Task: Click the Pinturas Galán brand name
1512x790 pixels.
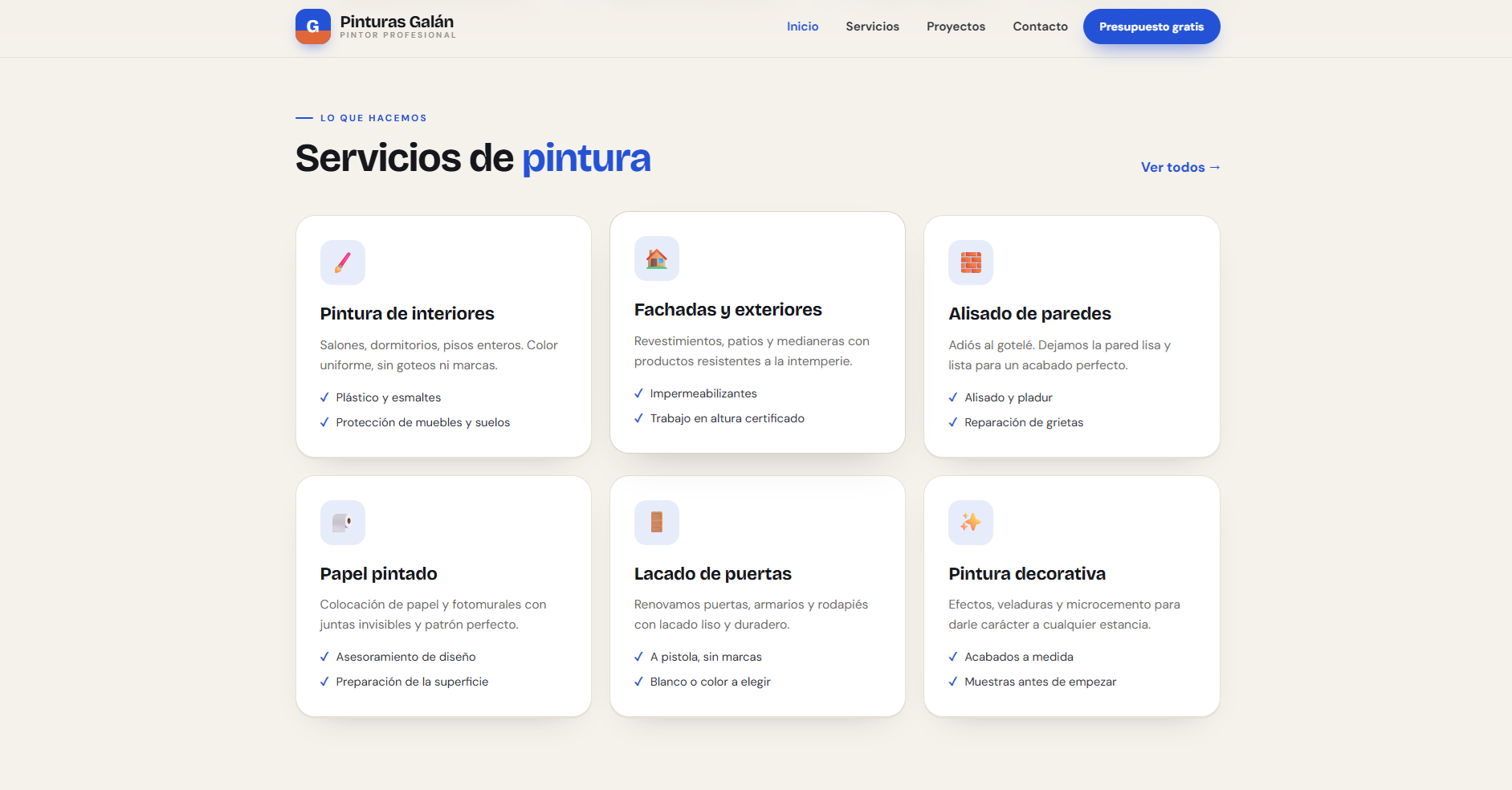Action: coord(397,22)
